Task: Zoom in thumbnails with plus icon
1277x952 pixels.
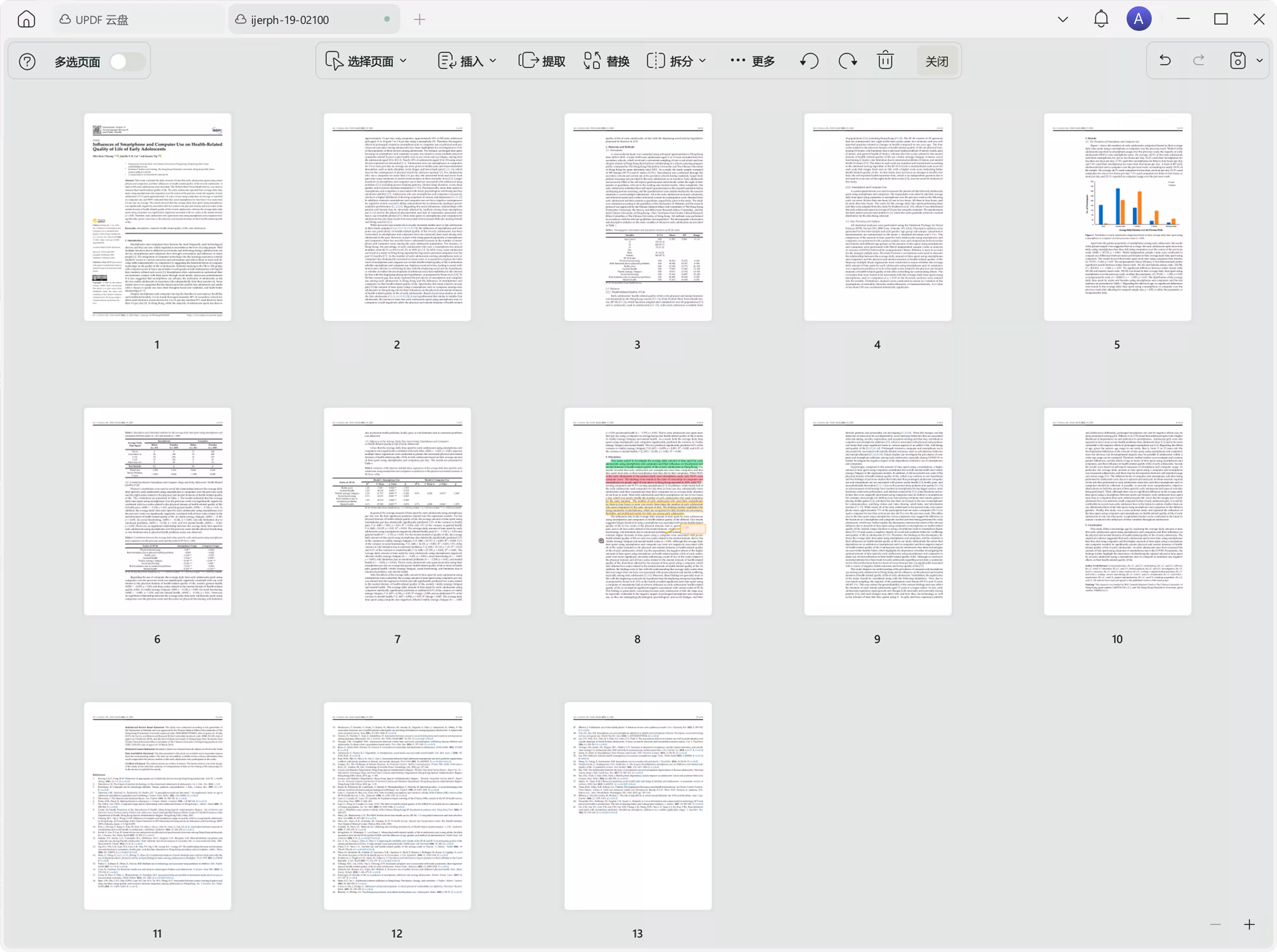Action: [1249, 925]
